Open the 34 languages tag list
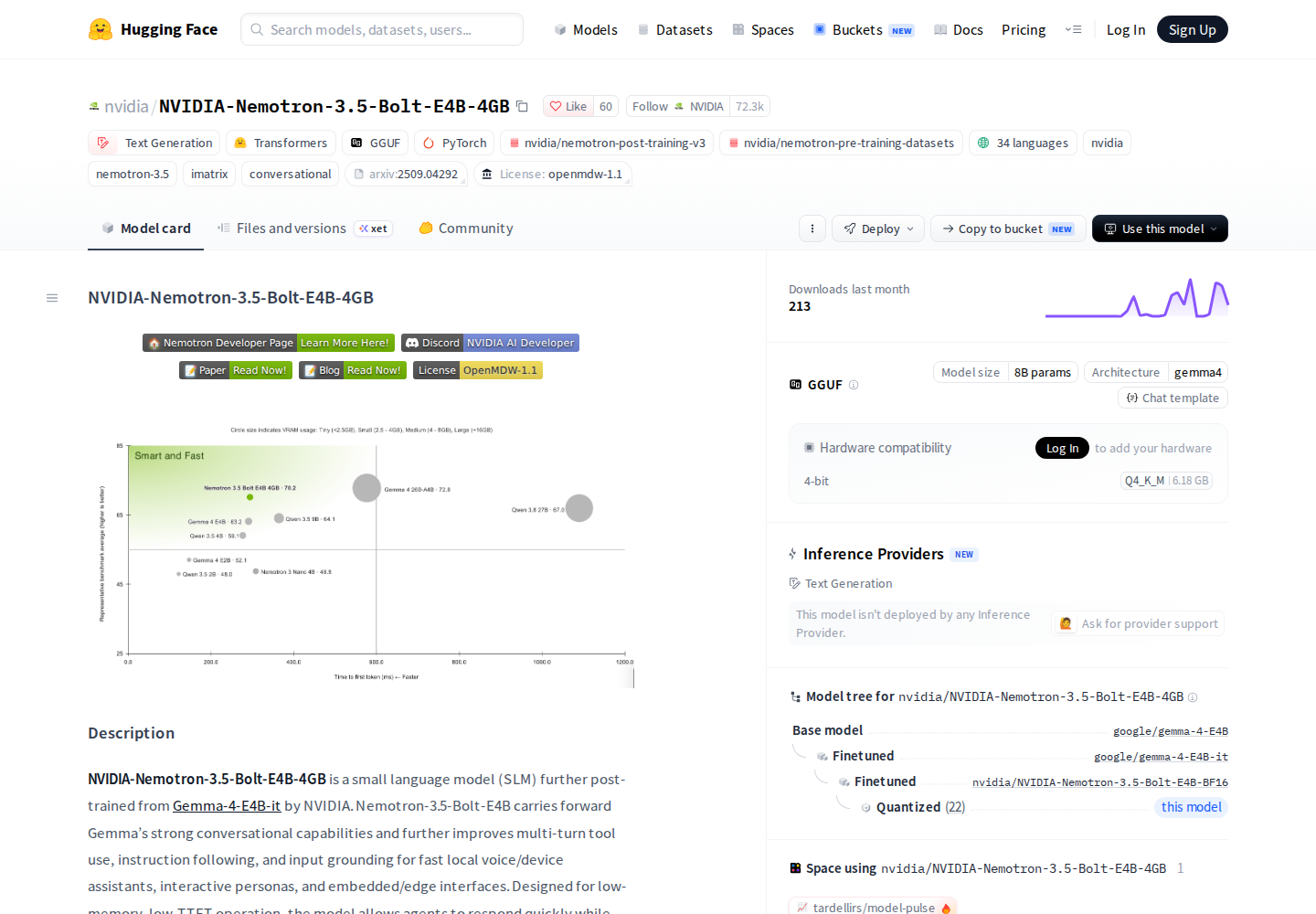1316x914 pixels. pos(1023,143)
